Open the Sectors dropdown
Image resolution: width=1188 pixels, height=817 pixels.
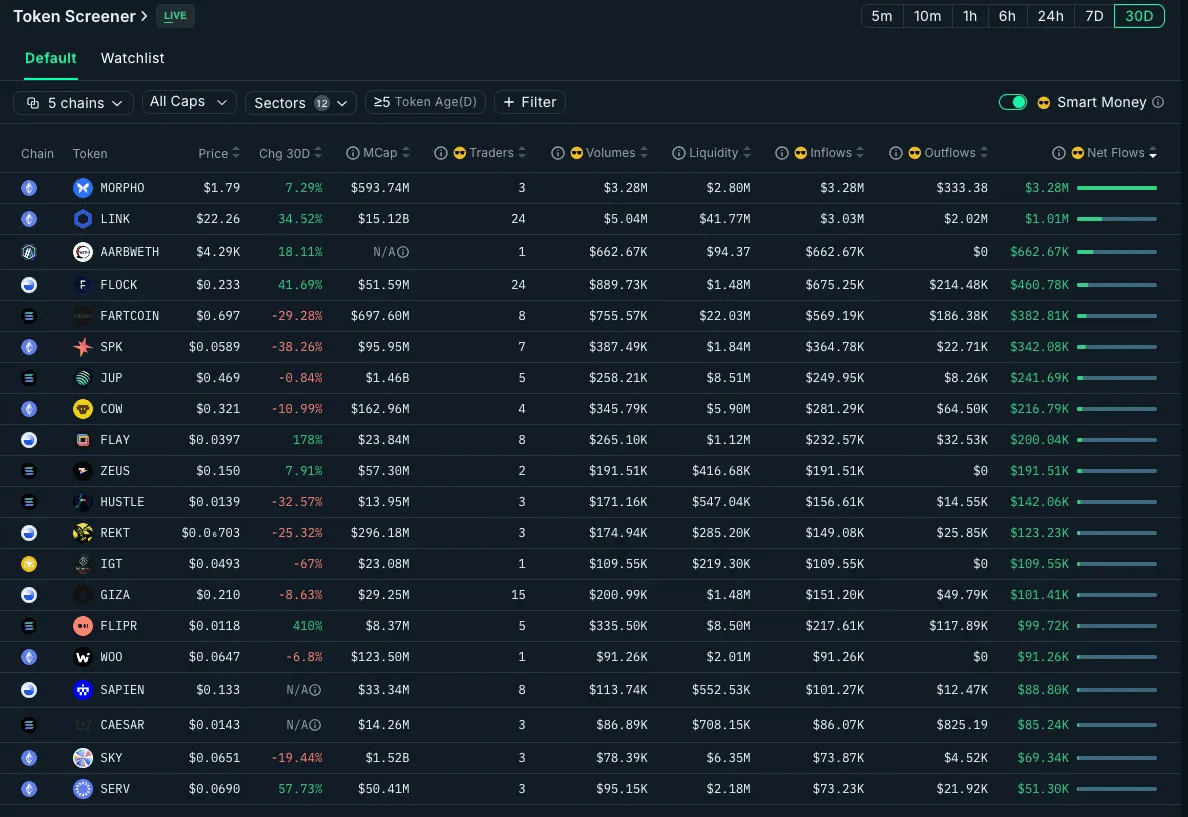click(300, 102)
